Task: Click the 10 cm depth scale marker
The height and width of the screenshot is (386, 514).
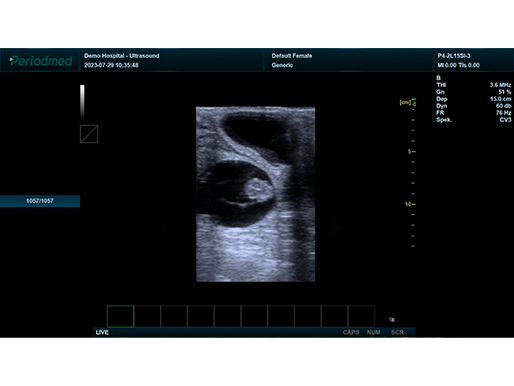Action: click(x=410, y=204)
